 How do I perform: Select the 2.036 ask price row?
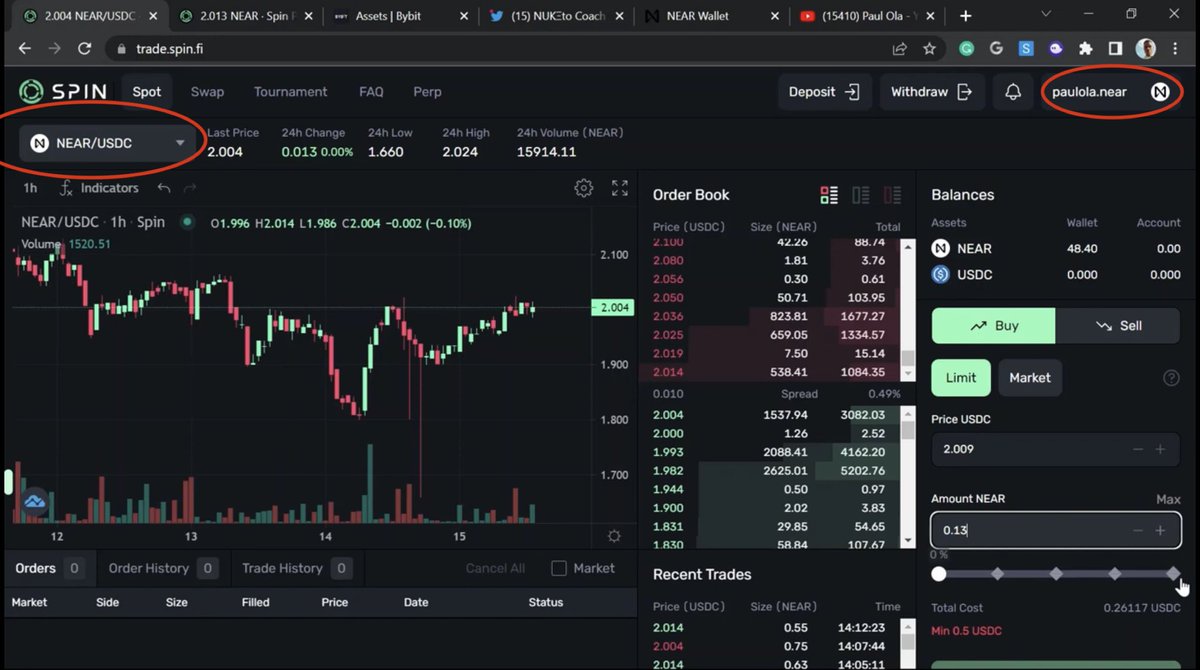pos(768,316)
